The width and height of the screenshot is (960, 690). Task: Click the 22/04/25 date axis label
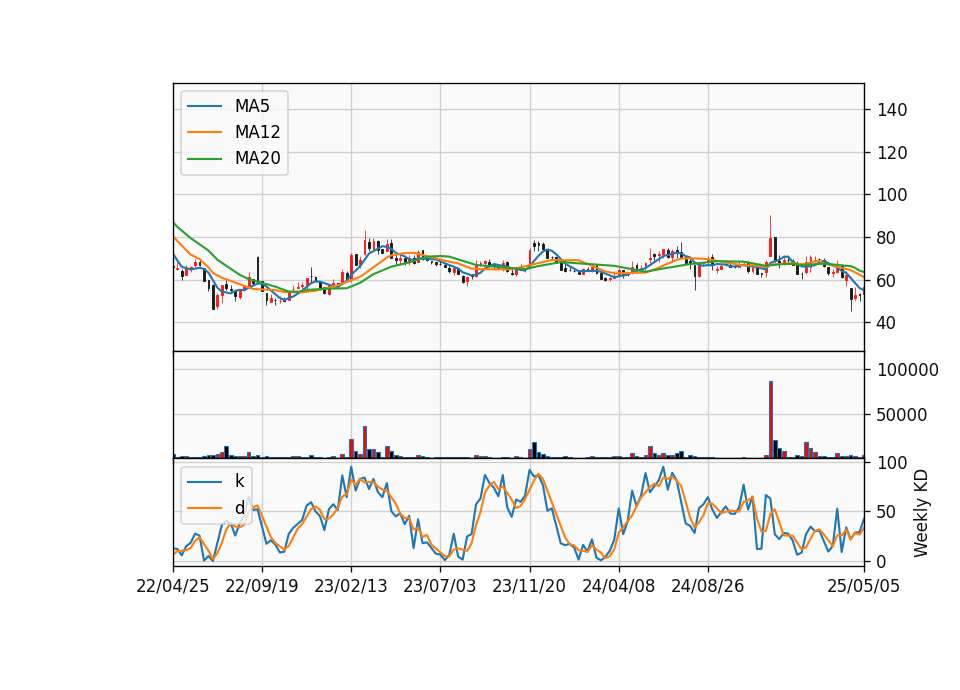pos(173,587)
